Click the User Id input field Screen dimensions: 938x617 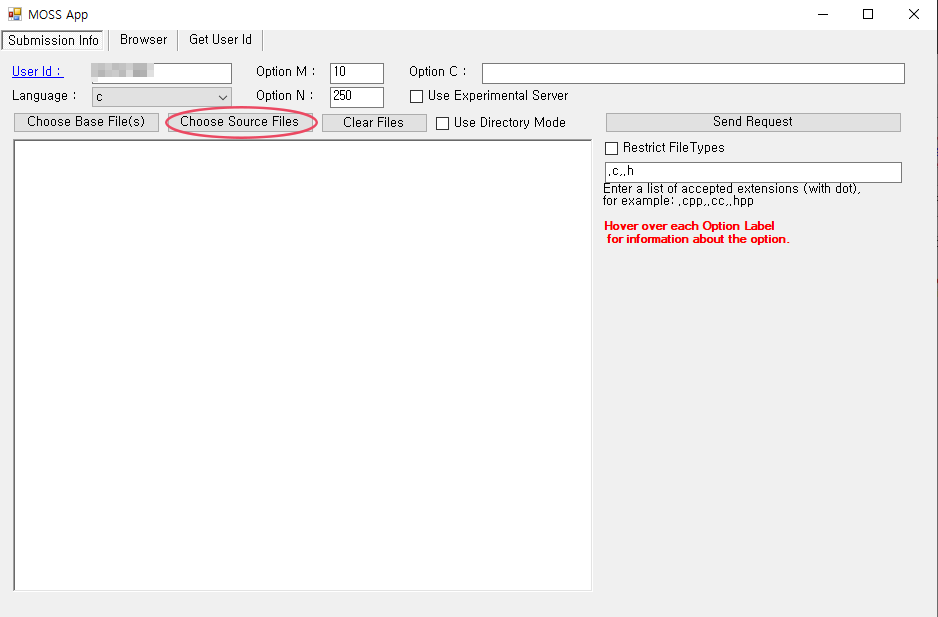pos(162,73)
